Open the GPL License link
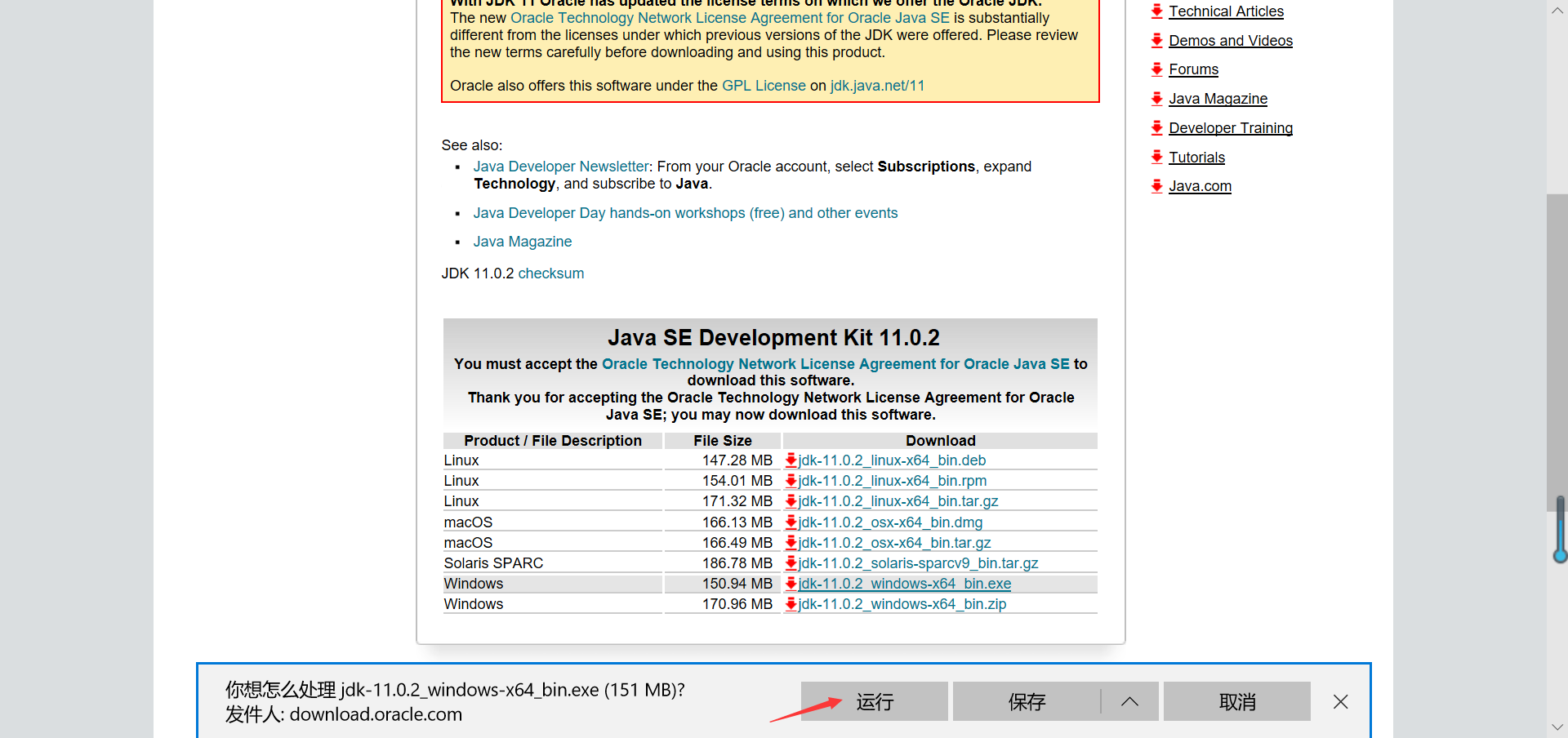 click(x=764, y=86)
